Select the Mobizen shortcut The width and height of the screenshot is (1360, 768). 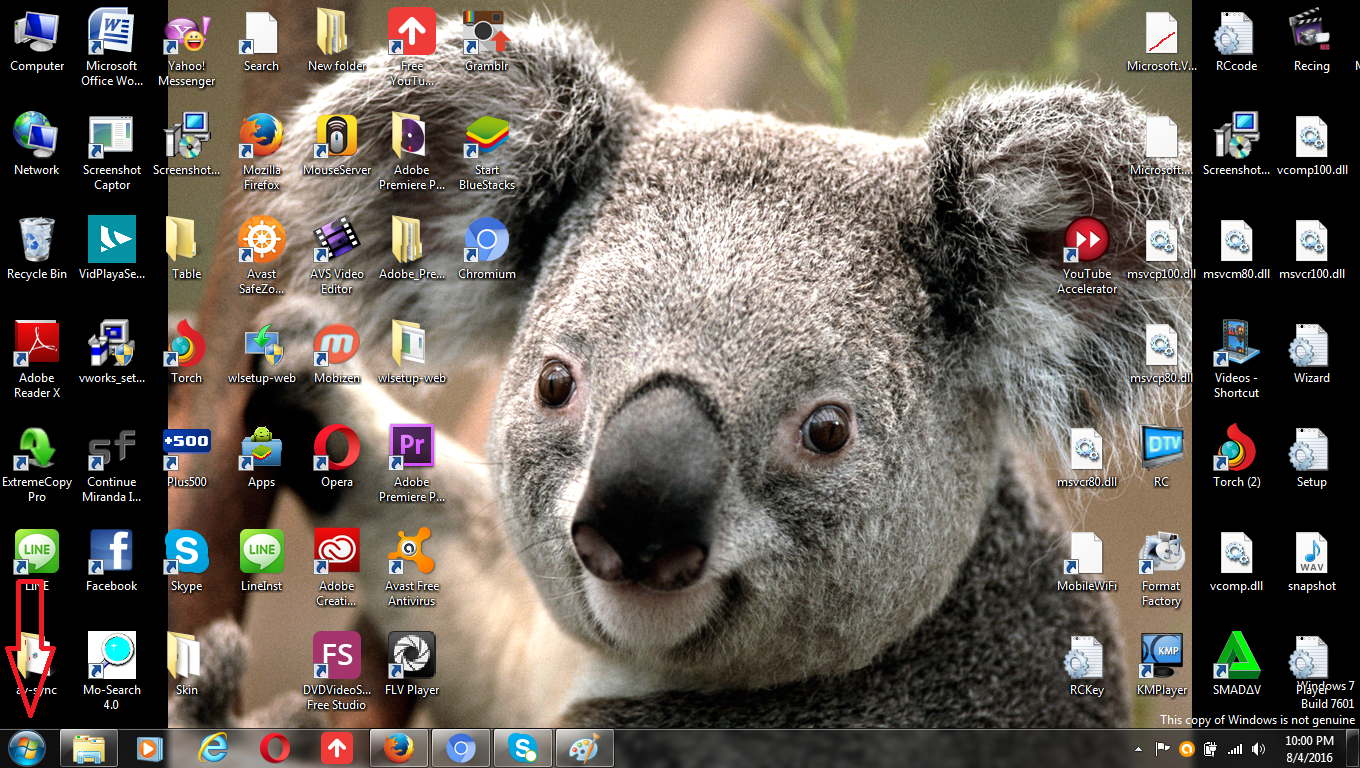coord(337,354)
